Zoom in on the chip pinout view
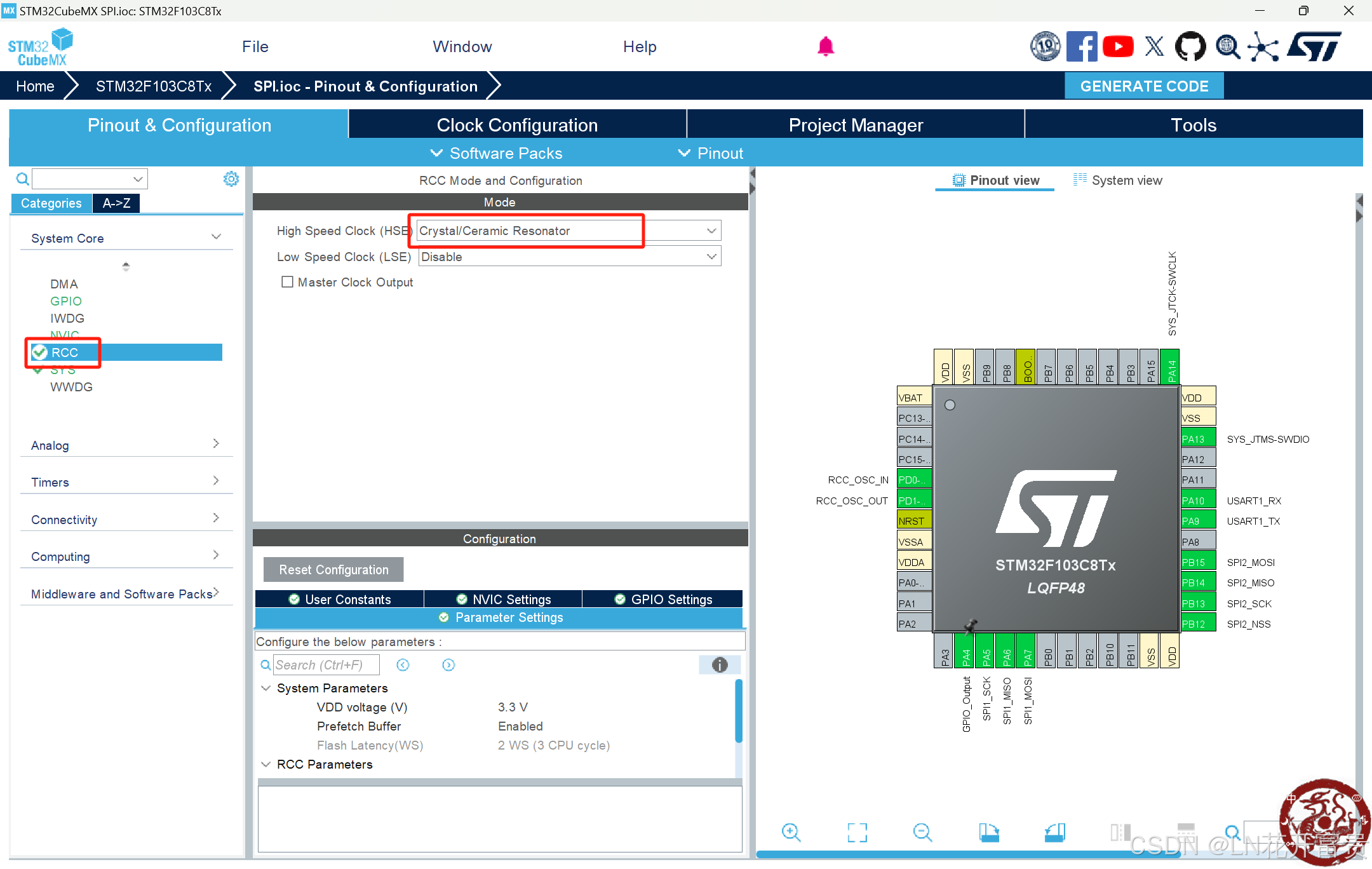Image resolution: width=1372 pixels, height=869 pixels. (x=791, y=832)
